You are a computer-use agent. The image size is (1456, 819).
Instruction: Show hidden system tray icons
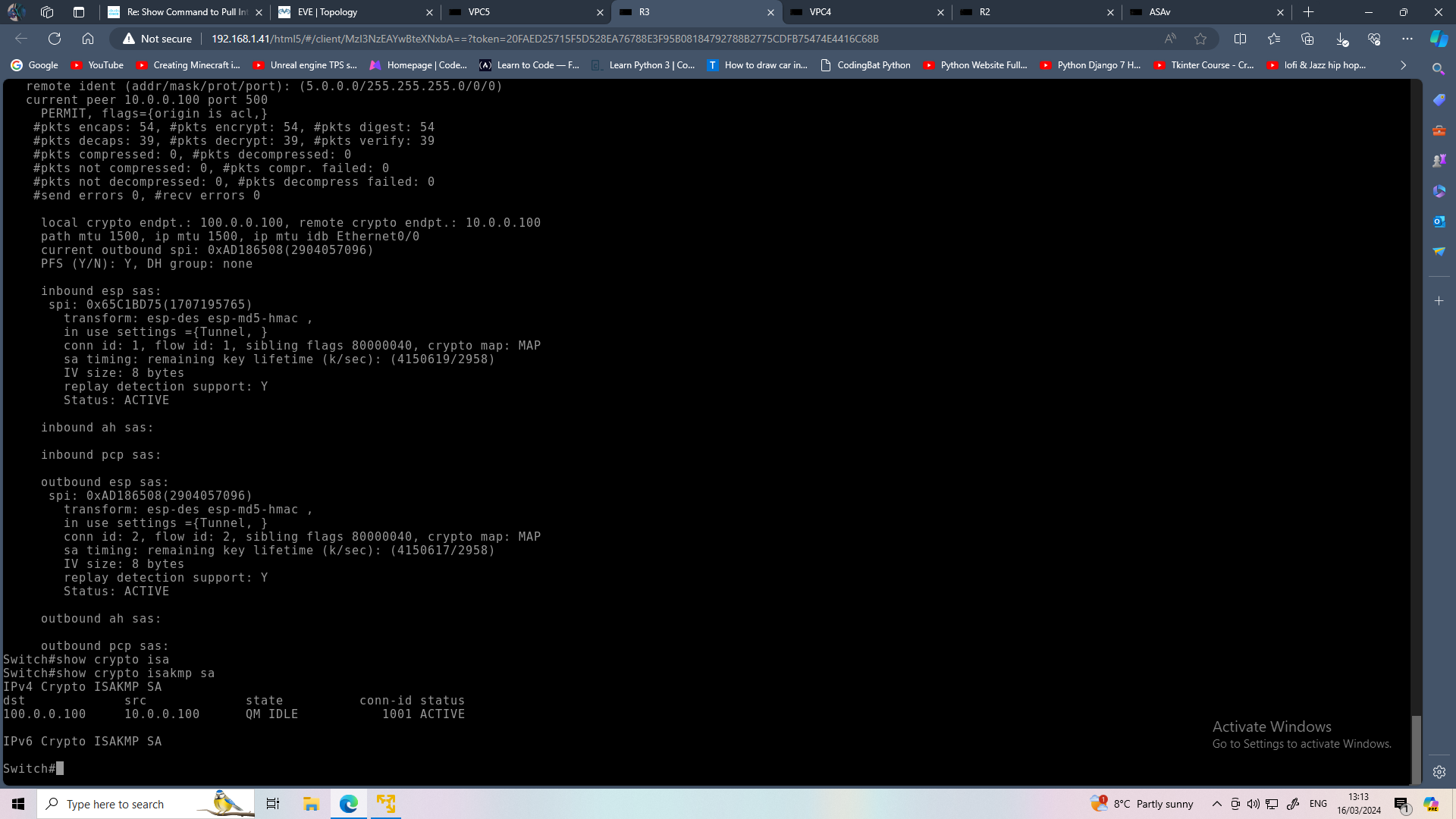[1217, 804]
